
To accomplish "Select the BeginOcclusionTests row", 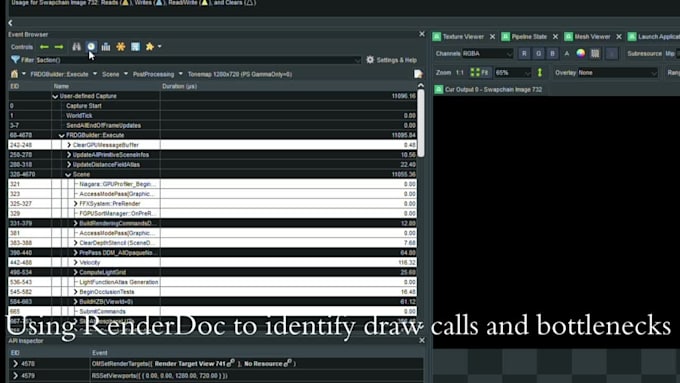I will coord(212,292).
